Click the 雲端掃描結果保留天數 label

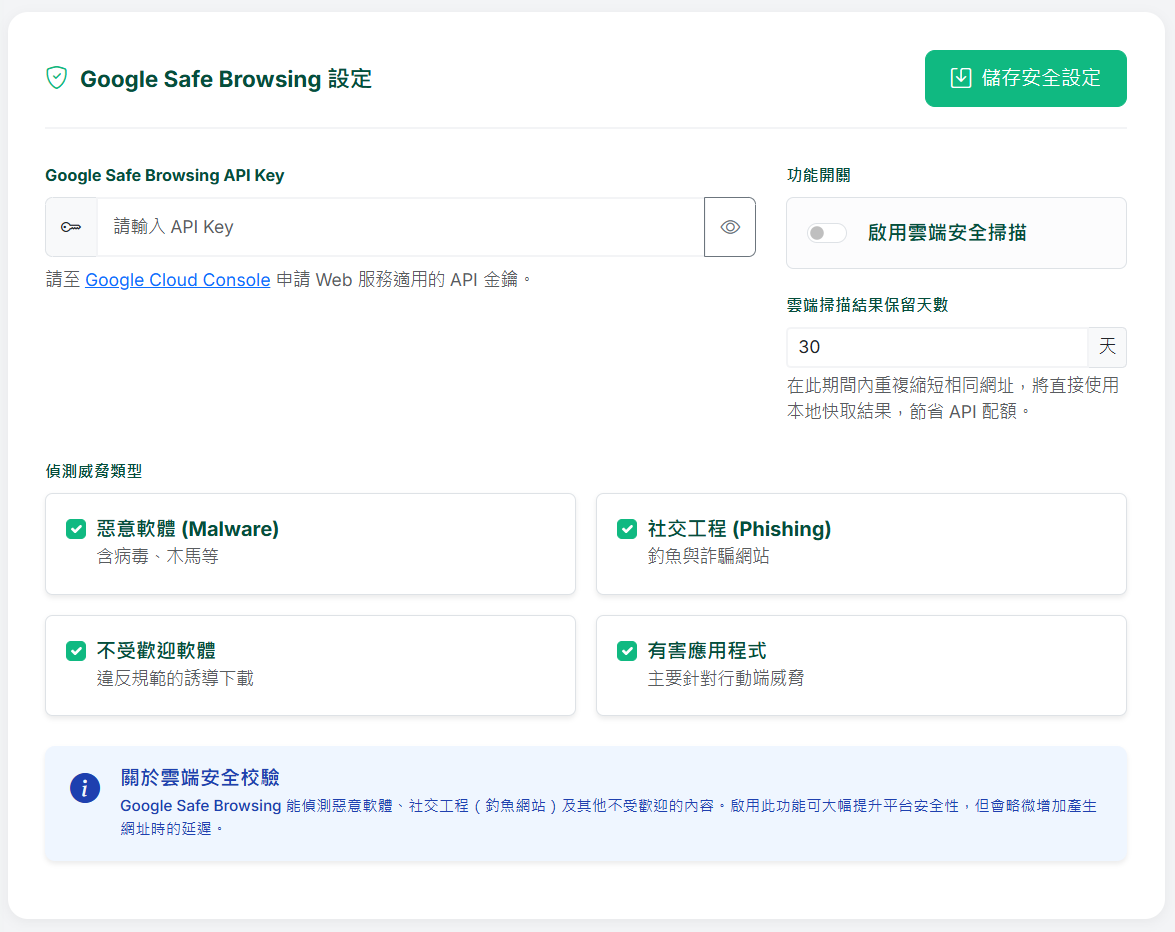click(867, 305)
